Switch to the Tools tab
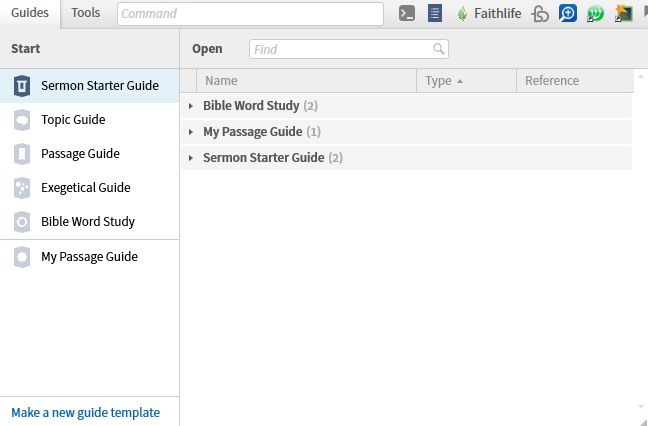 tap(86, 13)
